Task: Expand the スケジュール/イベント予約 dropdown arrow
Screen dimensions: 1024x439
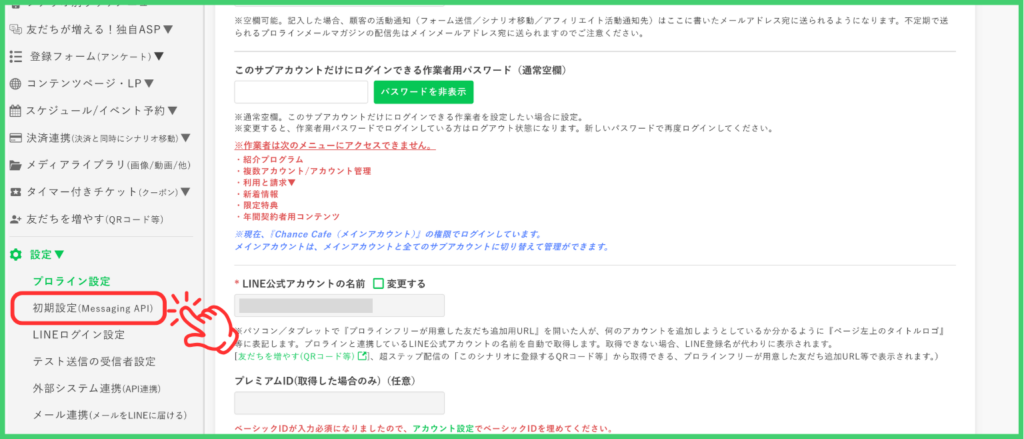Action: point(173,111)
